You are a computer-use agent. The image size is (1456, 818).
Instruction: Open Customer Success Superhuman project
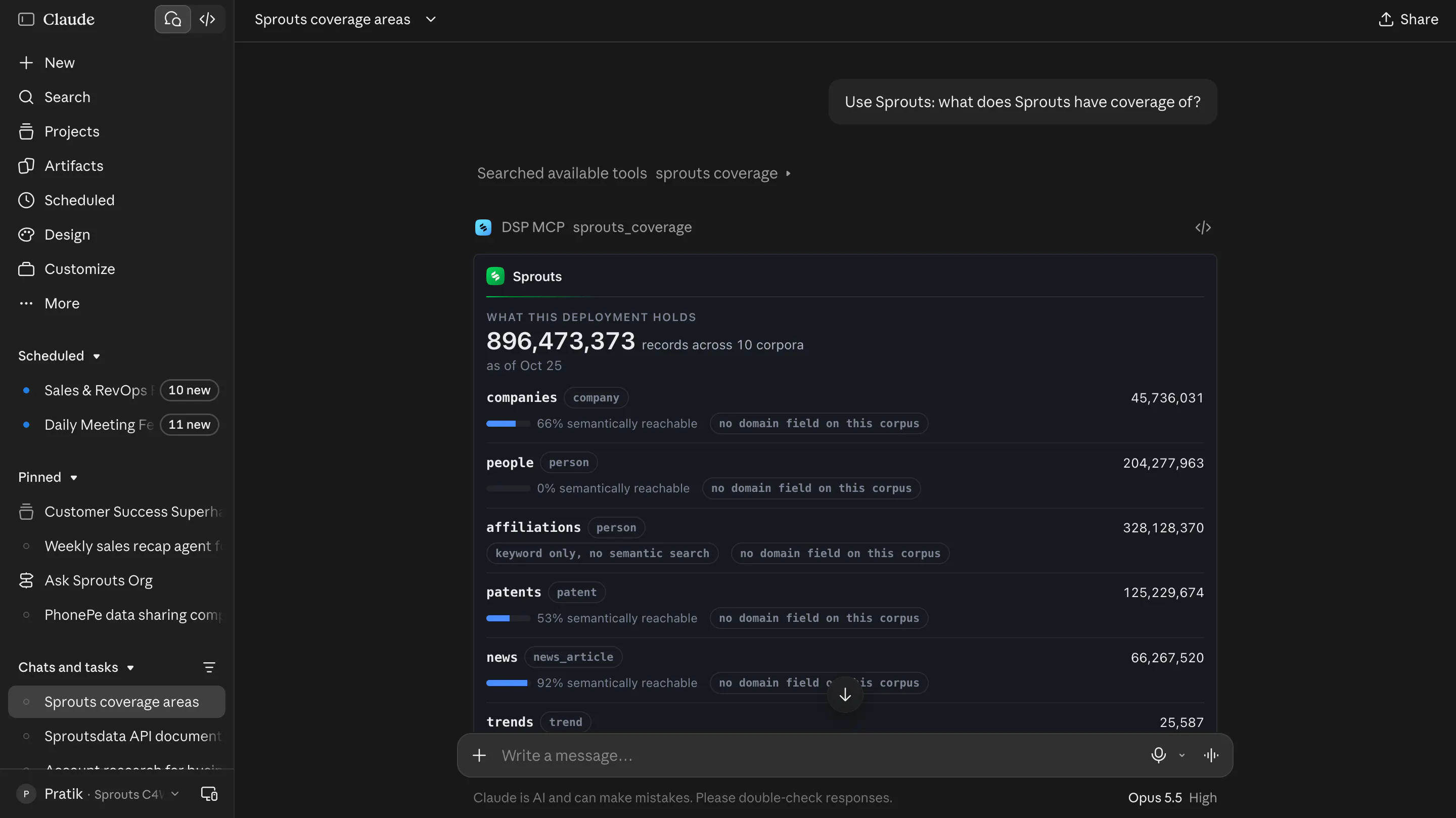point(116,512)
